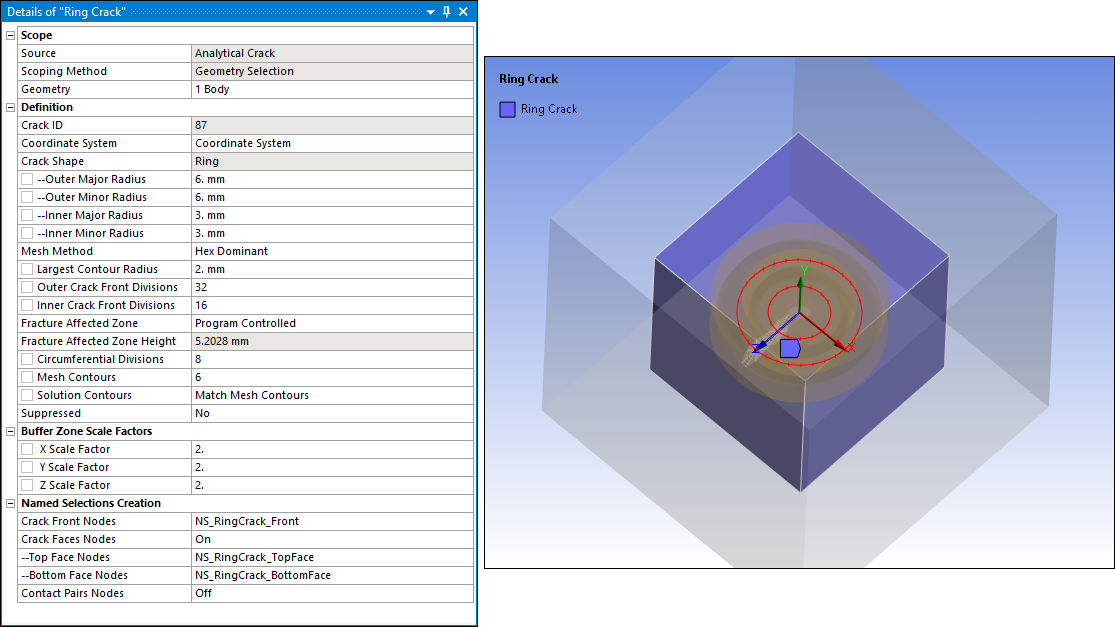1115x627 pixels.
Task: Edit the Crack Front Nodes name field
Action: point(331,521)
